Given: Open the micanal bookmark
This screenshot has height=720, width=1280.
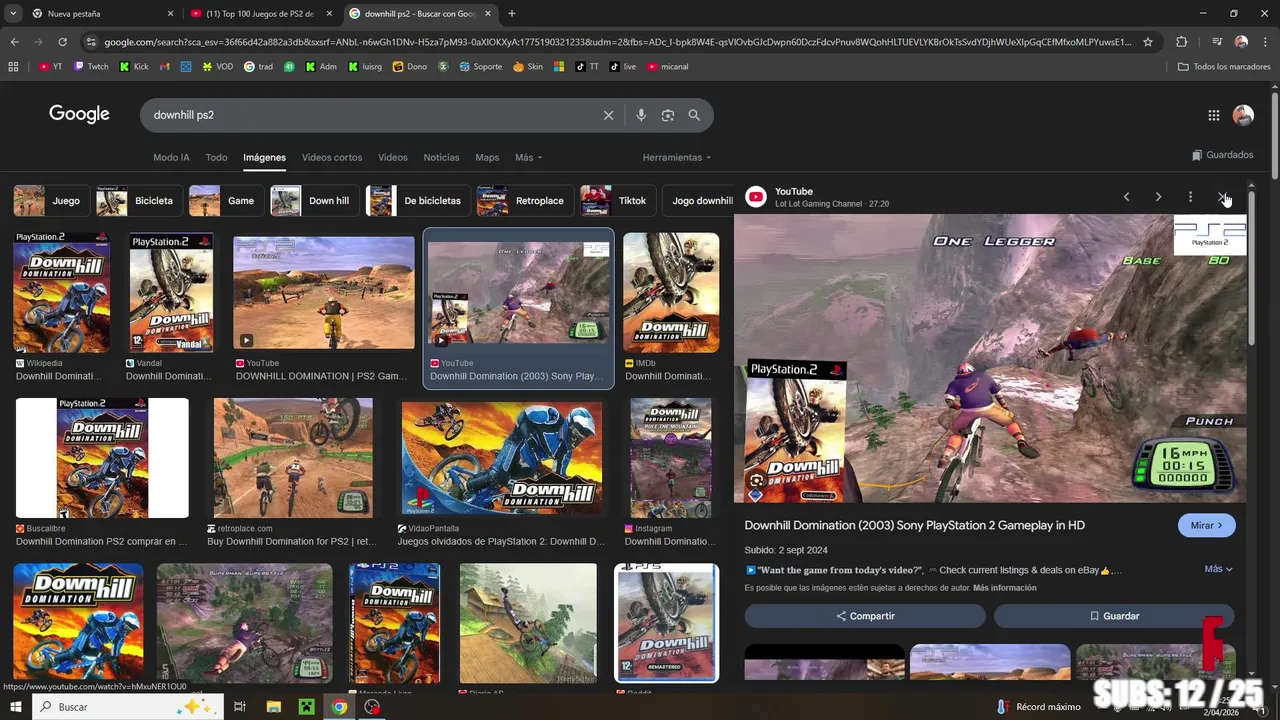Looking at the screenshot, I should pyautogui.click(x=667, y=67).
